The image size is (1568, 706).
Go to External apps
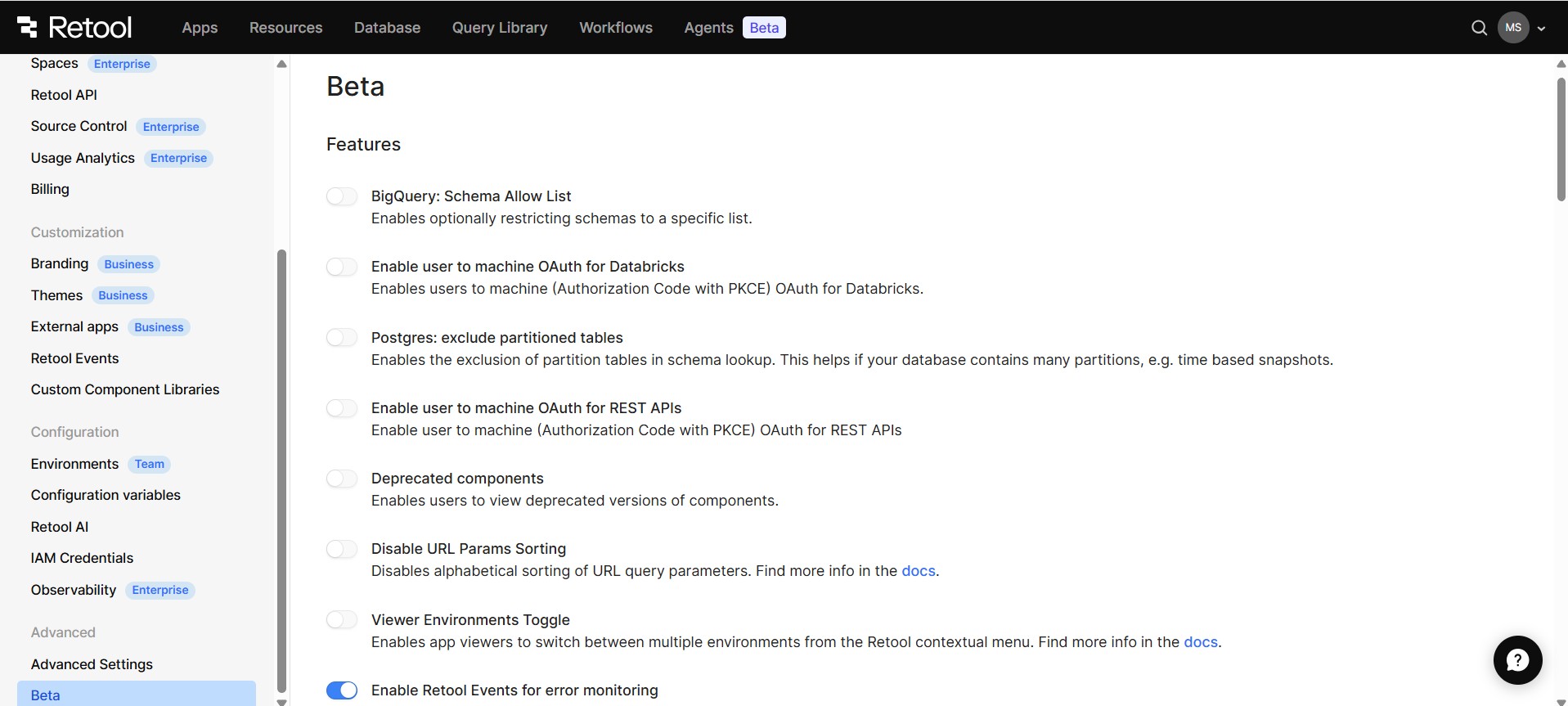coord(74,326)
